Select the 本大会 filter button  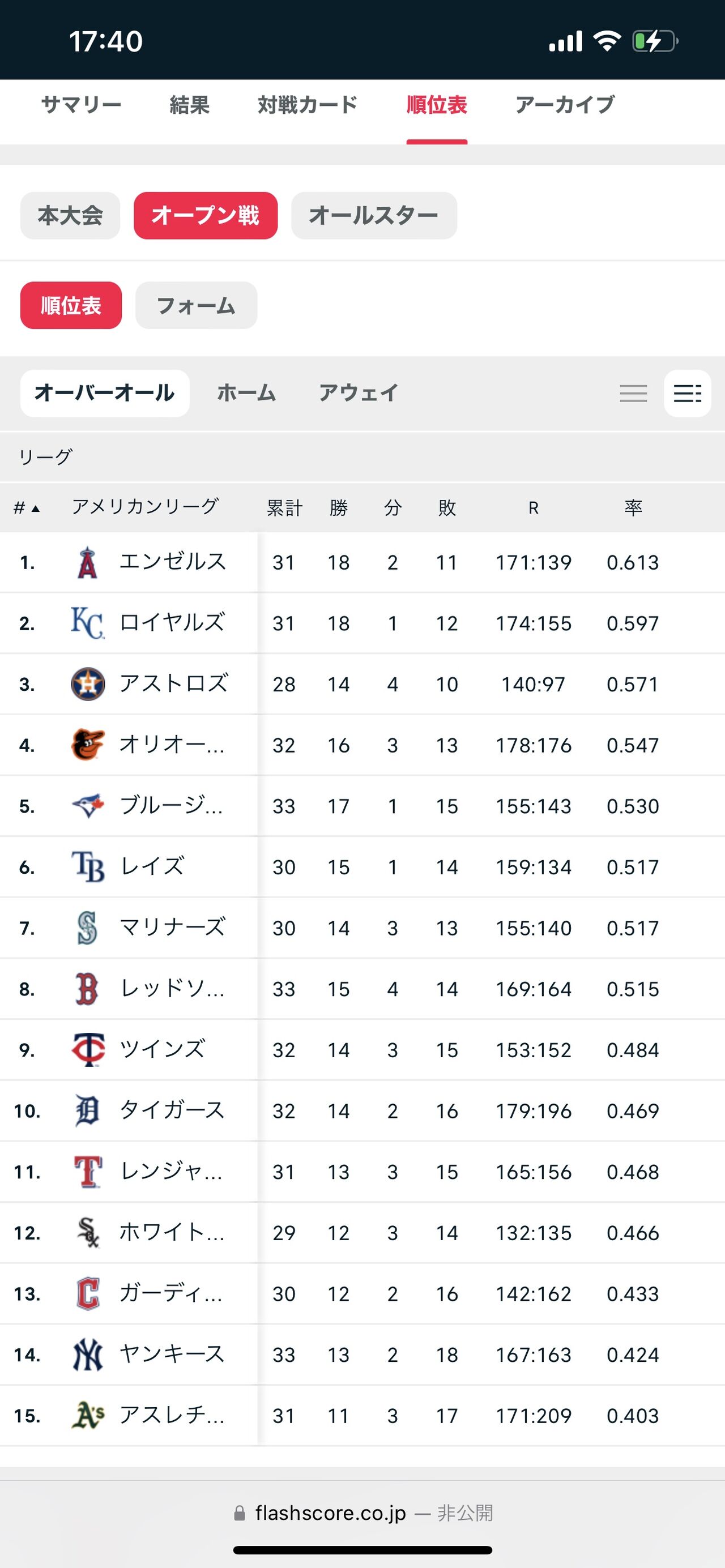pyautogui.click(x=70, y=216)
